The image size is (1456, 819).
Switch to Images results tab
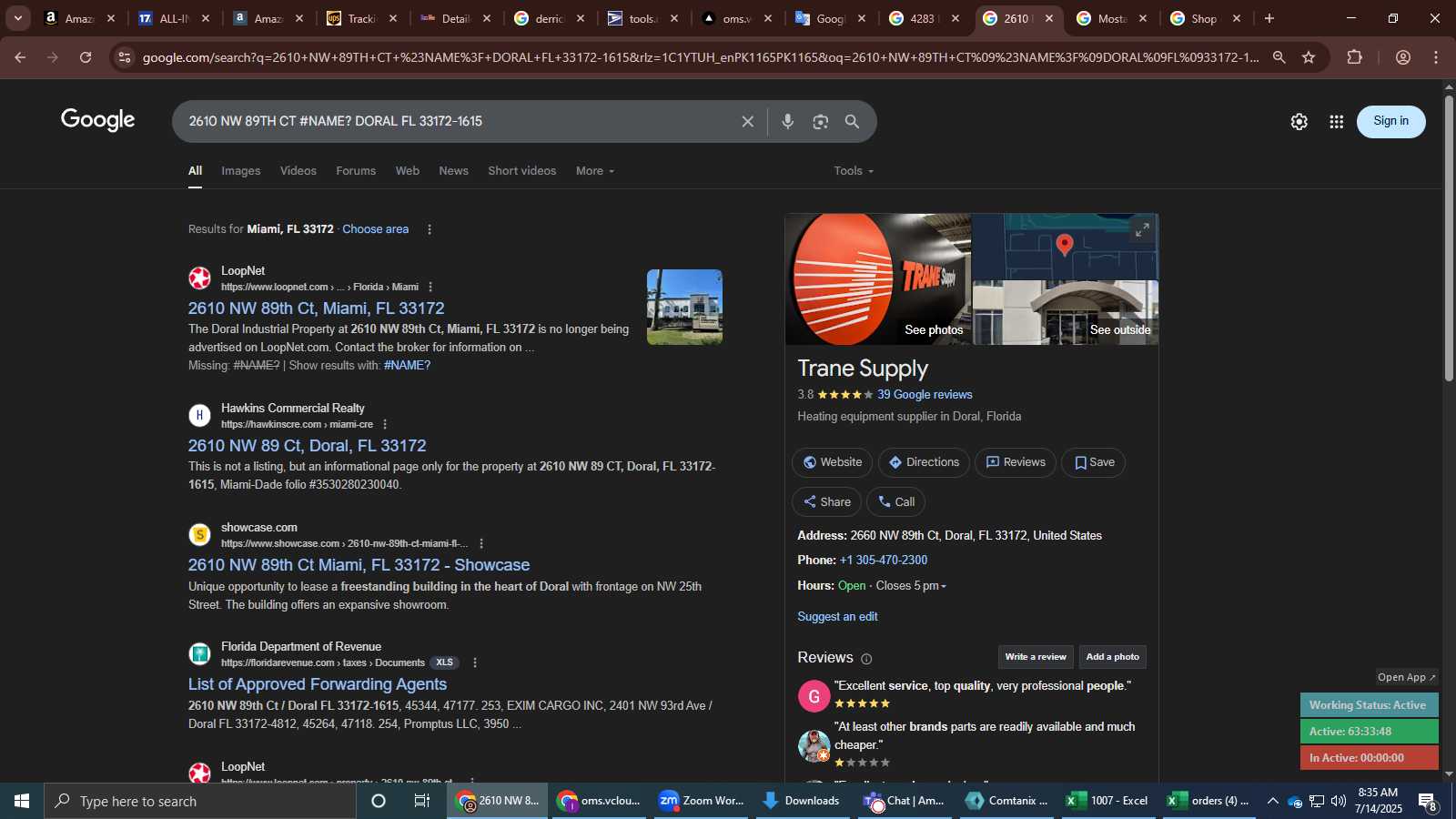point(240,171)
